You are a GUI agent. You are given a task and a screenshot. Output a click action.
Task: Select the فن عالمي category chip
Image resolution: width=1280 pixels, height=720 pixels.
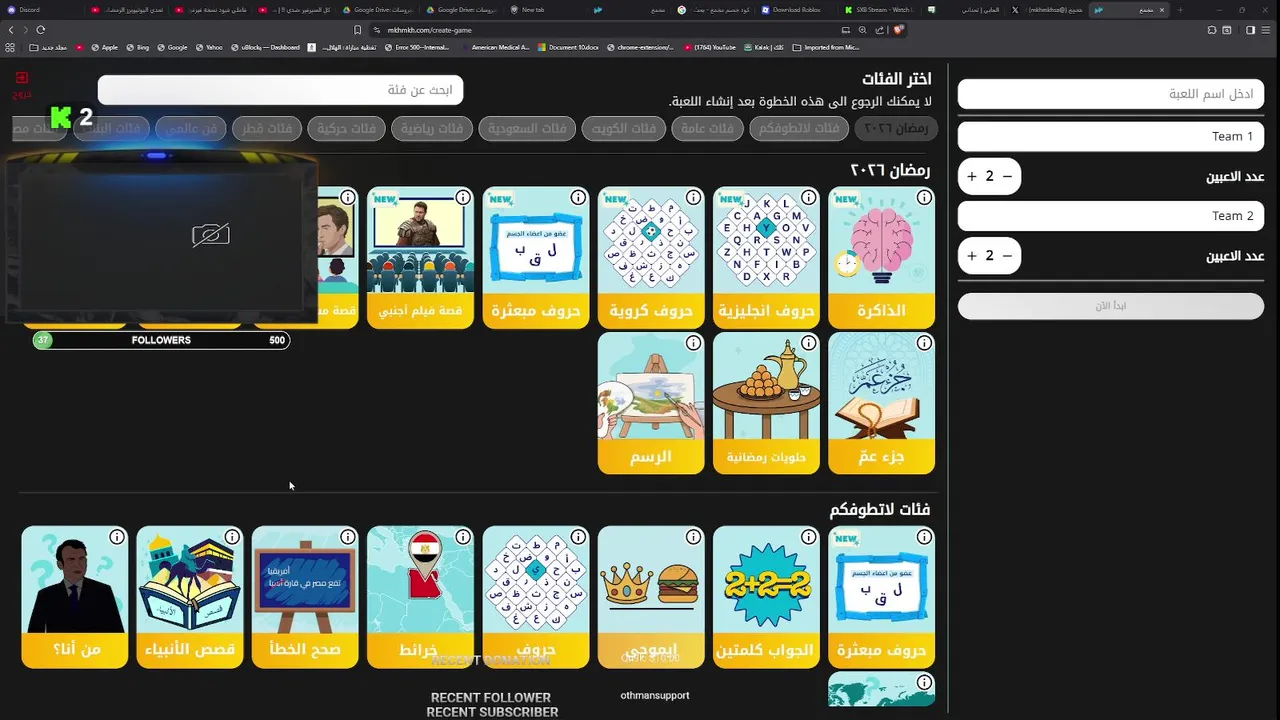coord(191,128)
